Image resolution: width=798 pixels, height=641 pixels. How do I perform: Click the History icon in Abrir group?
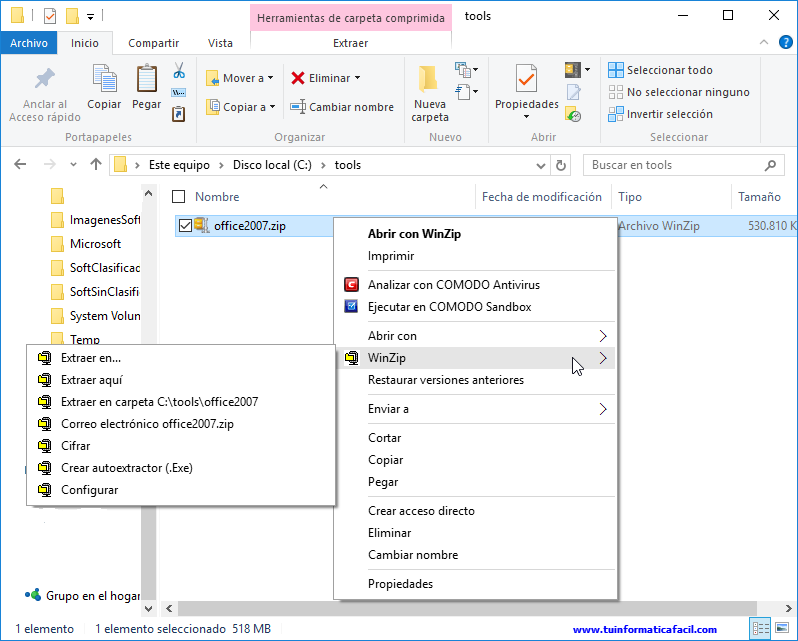(x=573, y=114)
